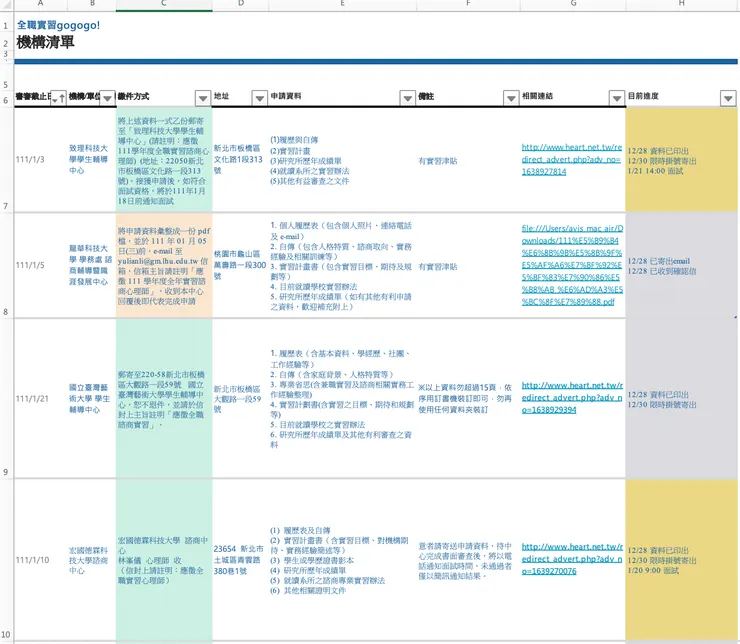Select the 龍華科技大學 institution cell
The height and width of the screenshot is (644, 740).
(x=92, y=266)
